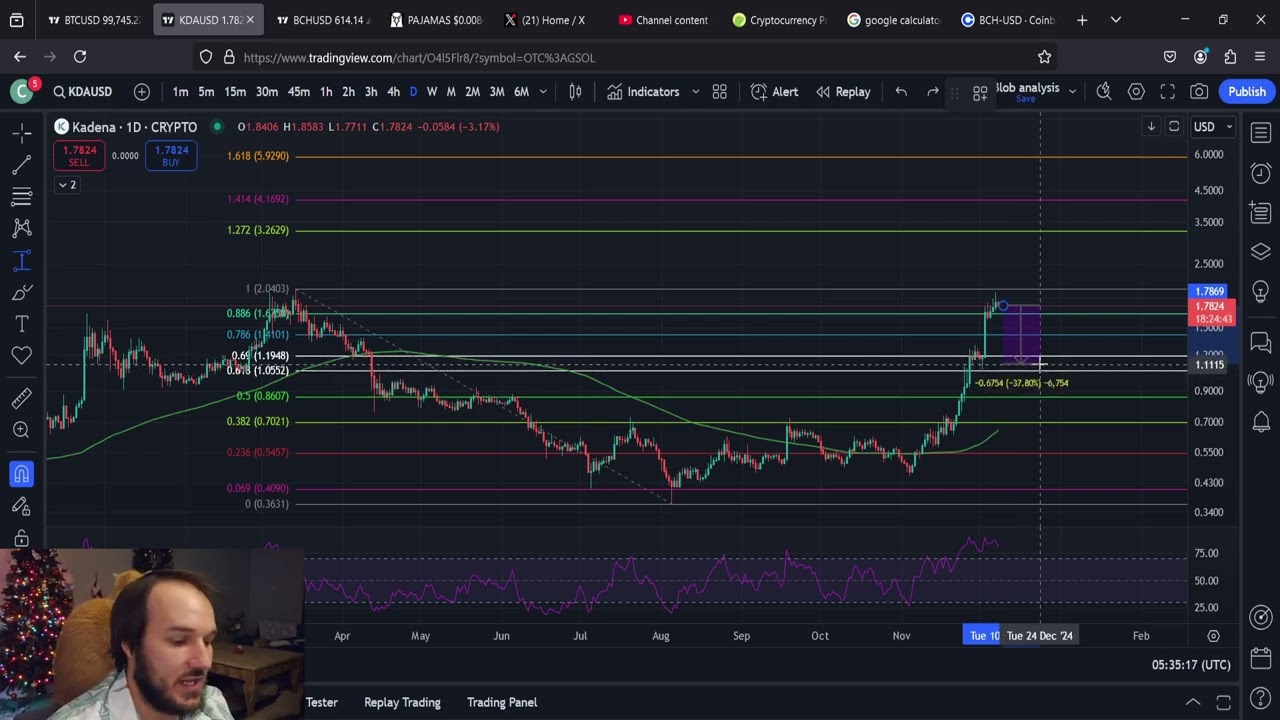
Task: Select the 4h timeframe
Action: click(x=393, y=92)
